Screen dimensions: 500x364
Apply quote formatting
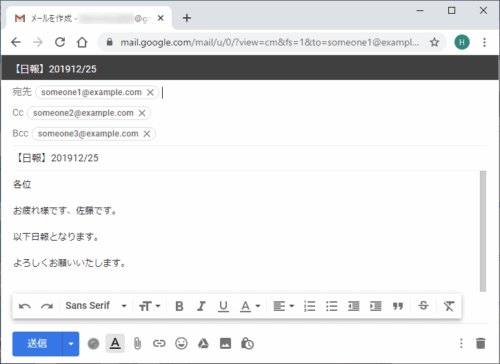tap(398, 306)
